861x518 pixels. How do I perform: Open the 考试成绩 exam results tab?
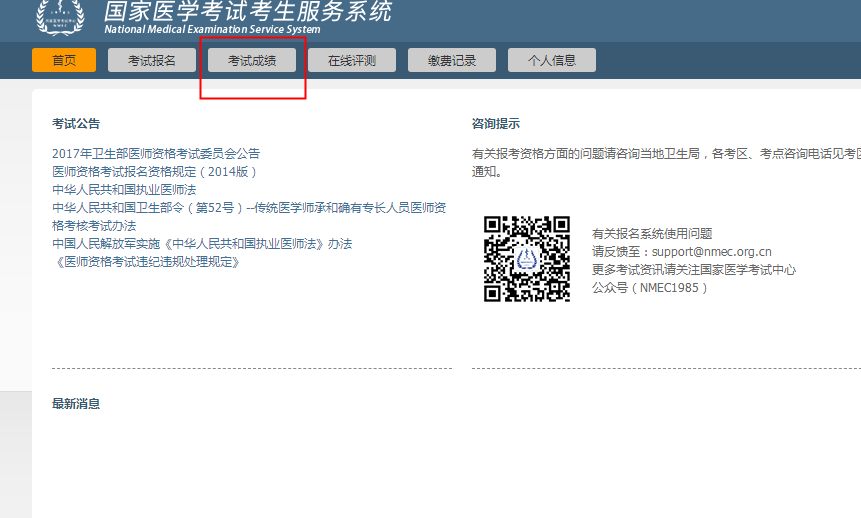(252, 60)
